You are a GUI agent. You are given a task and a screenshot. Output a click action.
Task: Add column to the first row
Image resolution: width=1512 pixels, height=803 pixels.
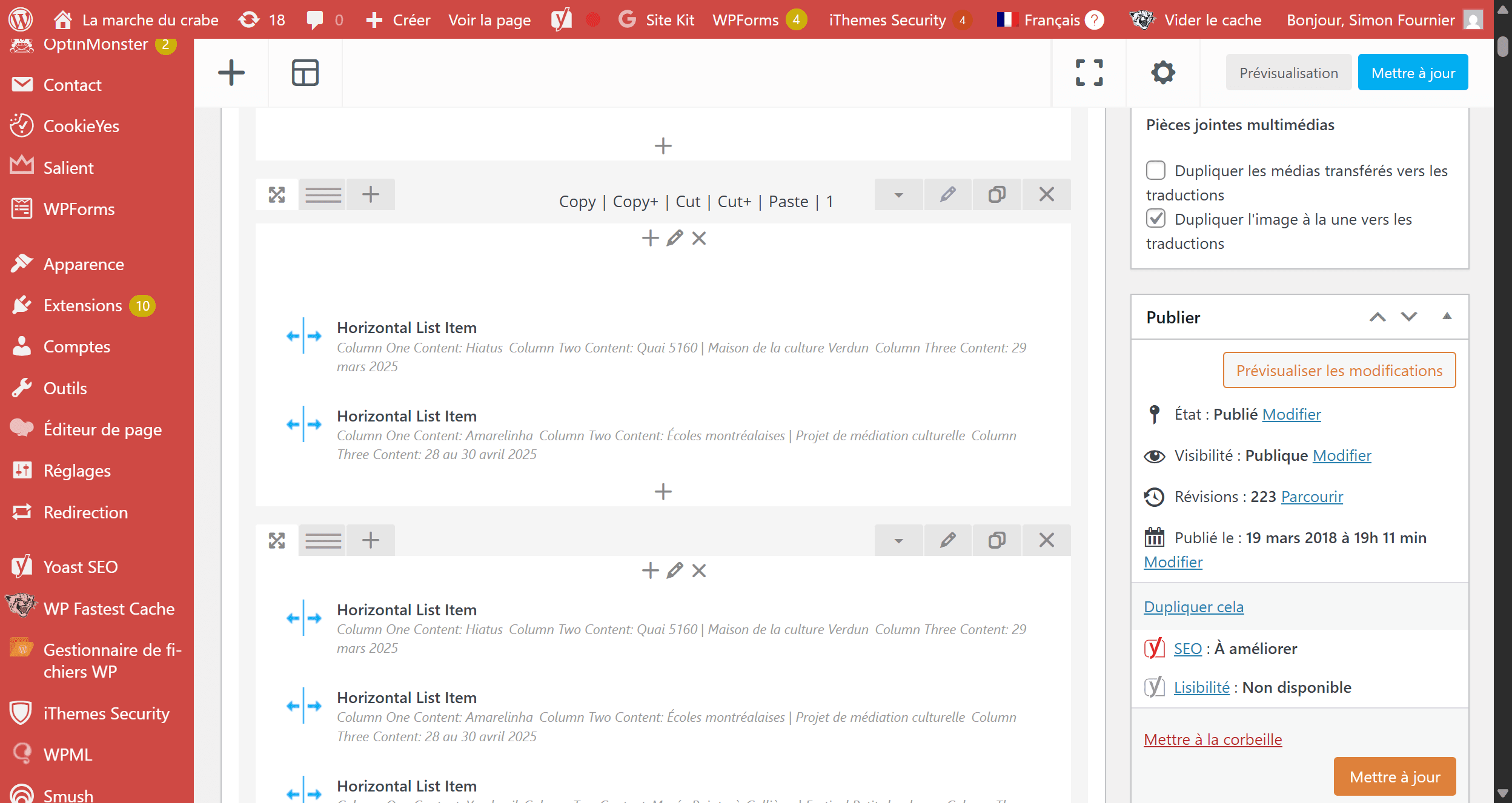point(371,194)
